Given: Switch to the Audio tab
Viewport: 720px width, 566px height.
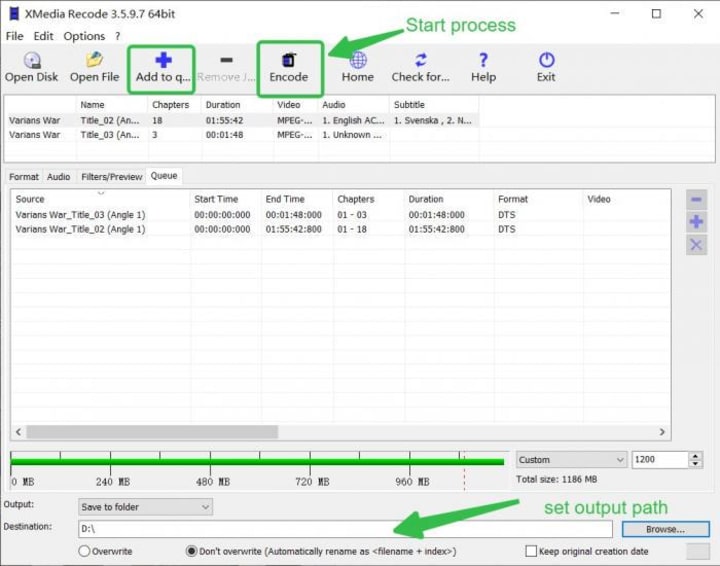Looking at the screenshot, I should point(58,177).
